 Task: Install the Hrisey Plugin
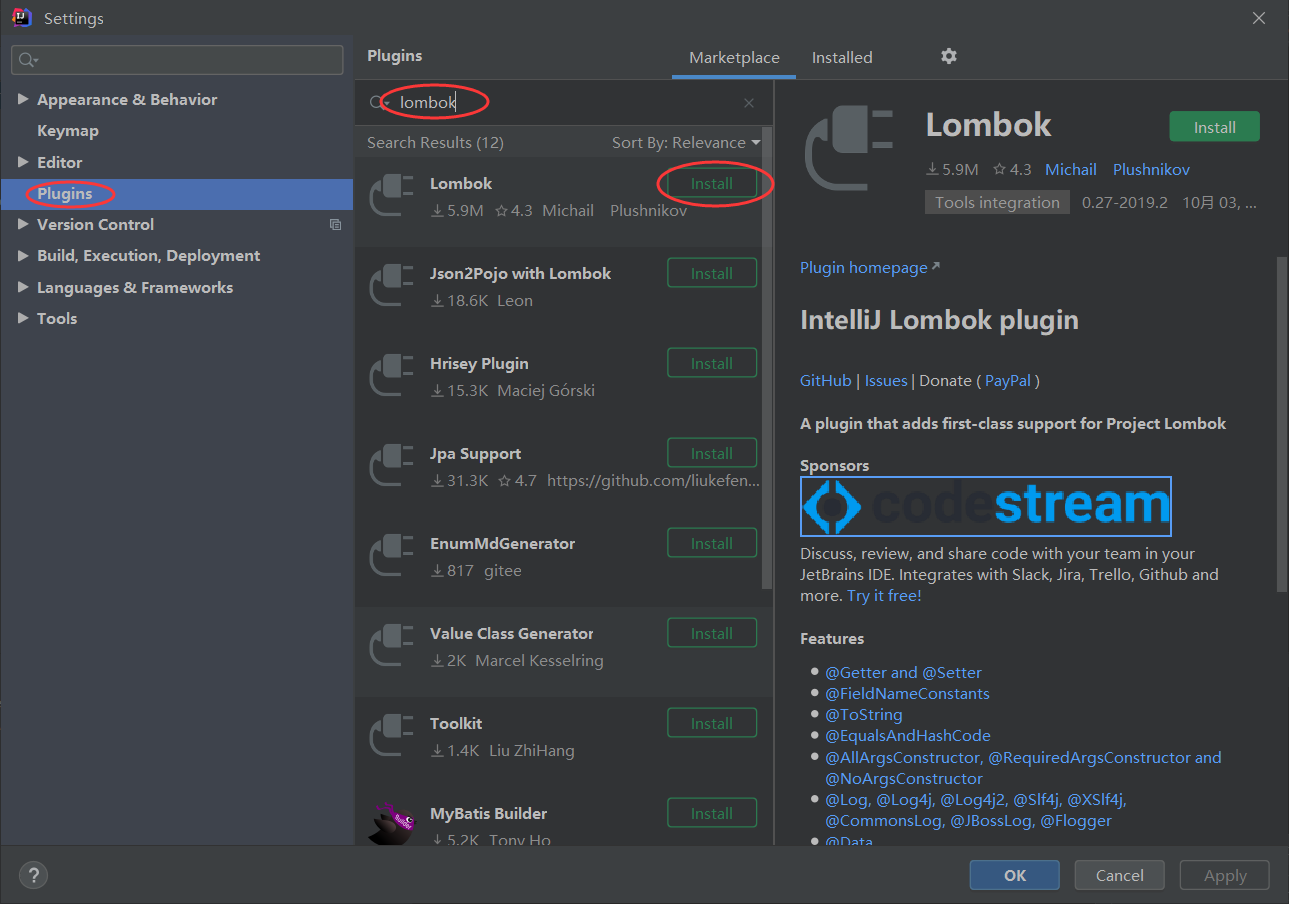pos(712,364)
